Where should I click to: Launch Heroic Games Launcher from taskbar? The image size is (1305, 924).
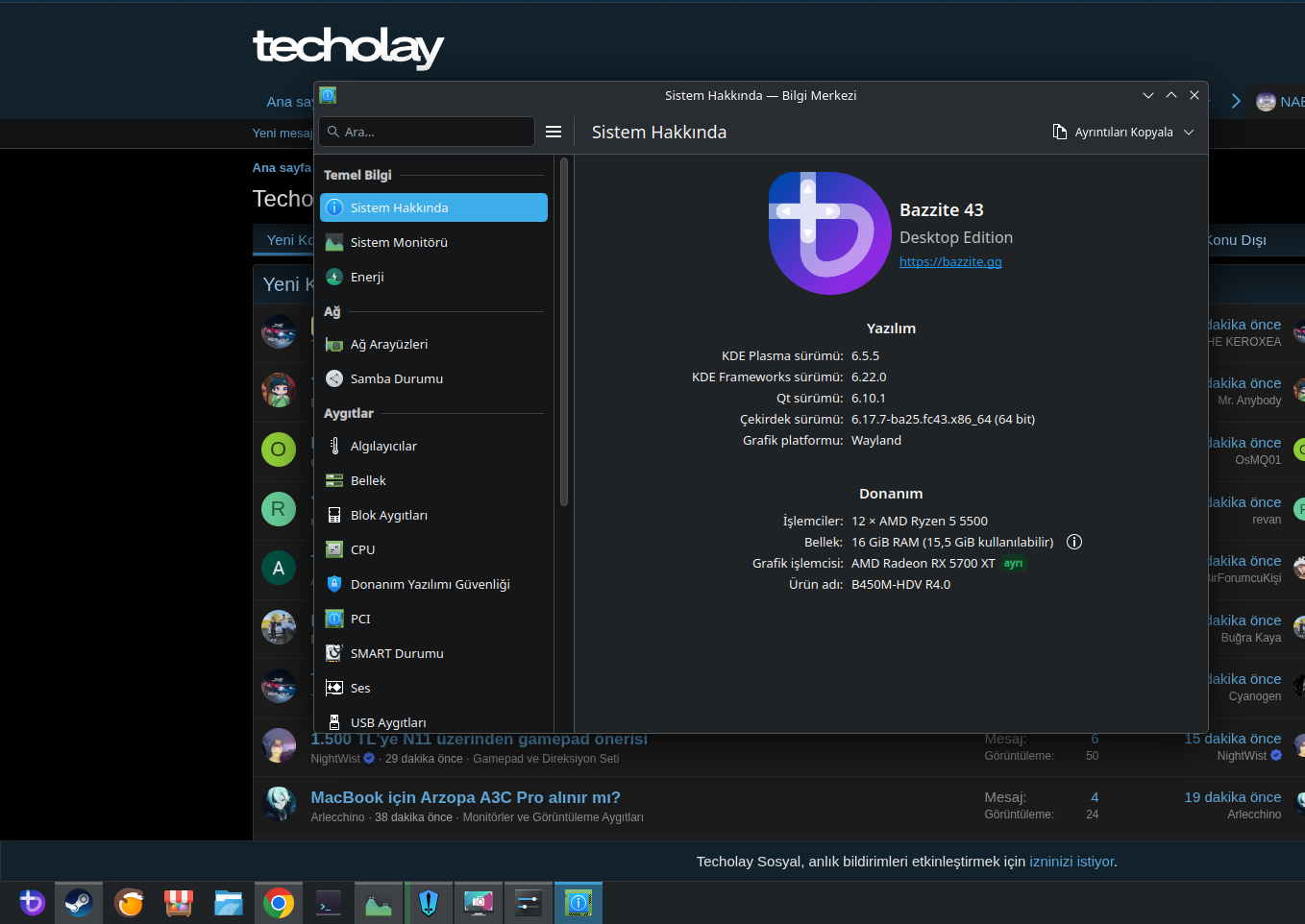pyautogui.click(x=429, y=903)
